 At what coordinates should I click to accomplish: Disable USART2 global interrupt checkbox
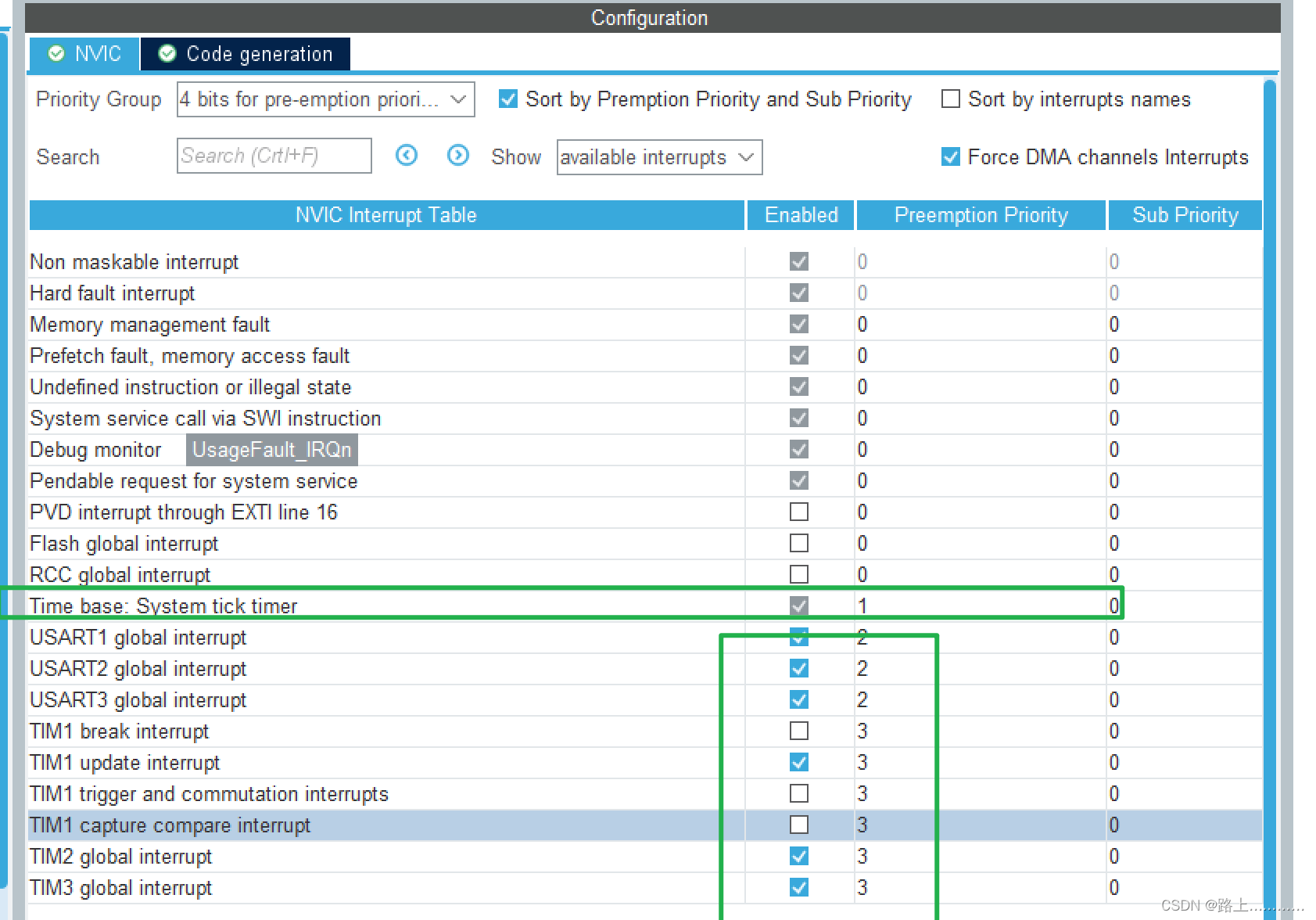(799, 668)
